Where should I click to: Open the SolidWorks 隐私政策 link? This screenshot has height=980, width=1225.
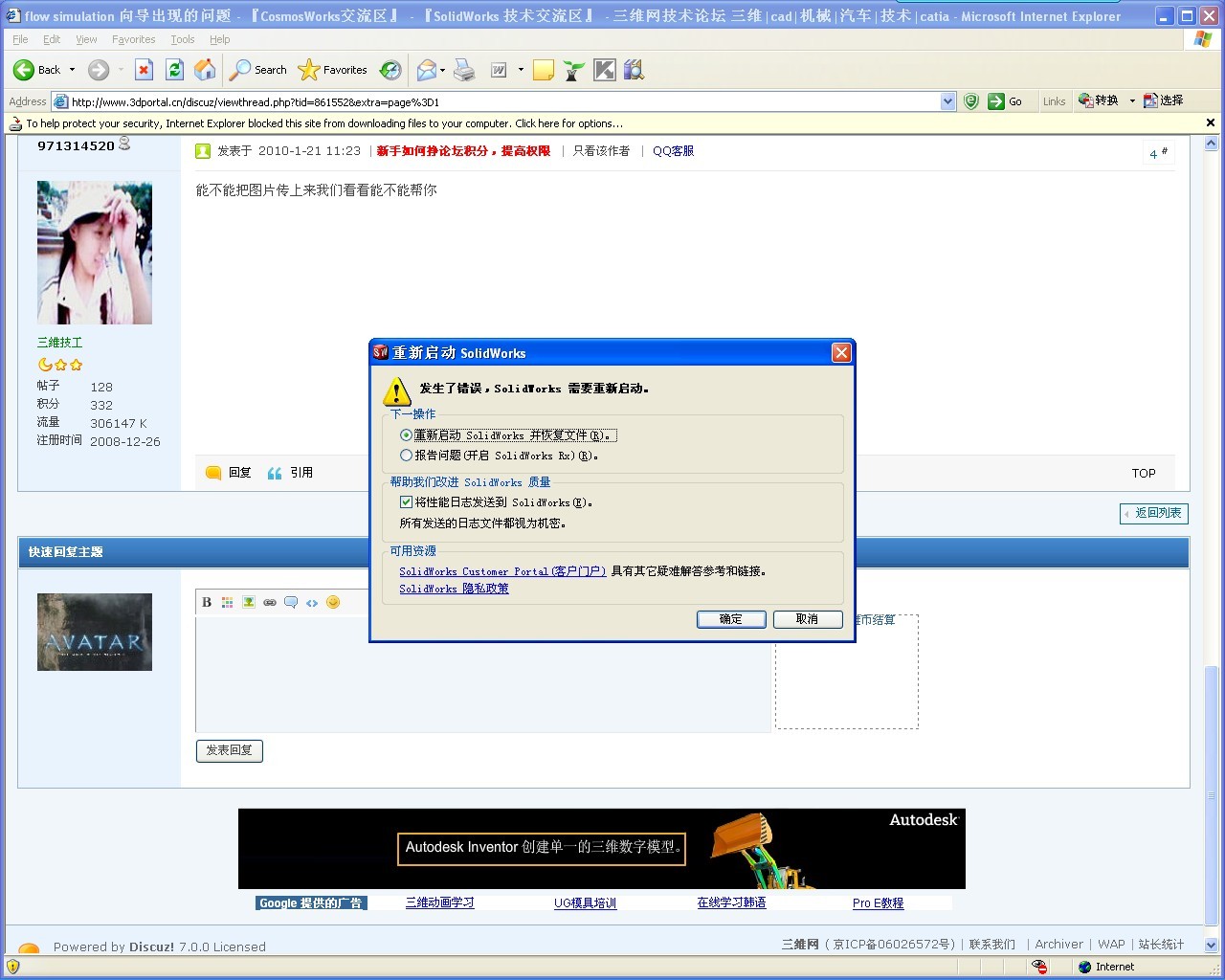[x=454, y=589]
